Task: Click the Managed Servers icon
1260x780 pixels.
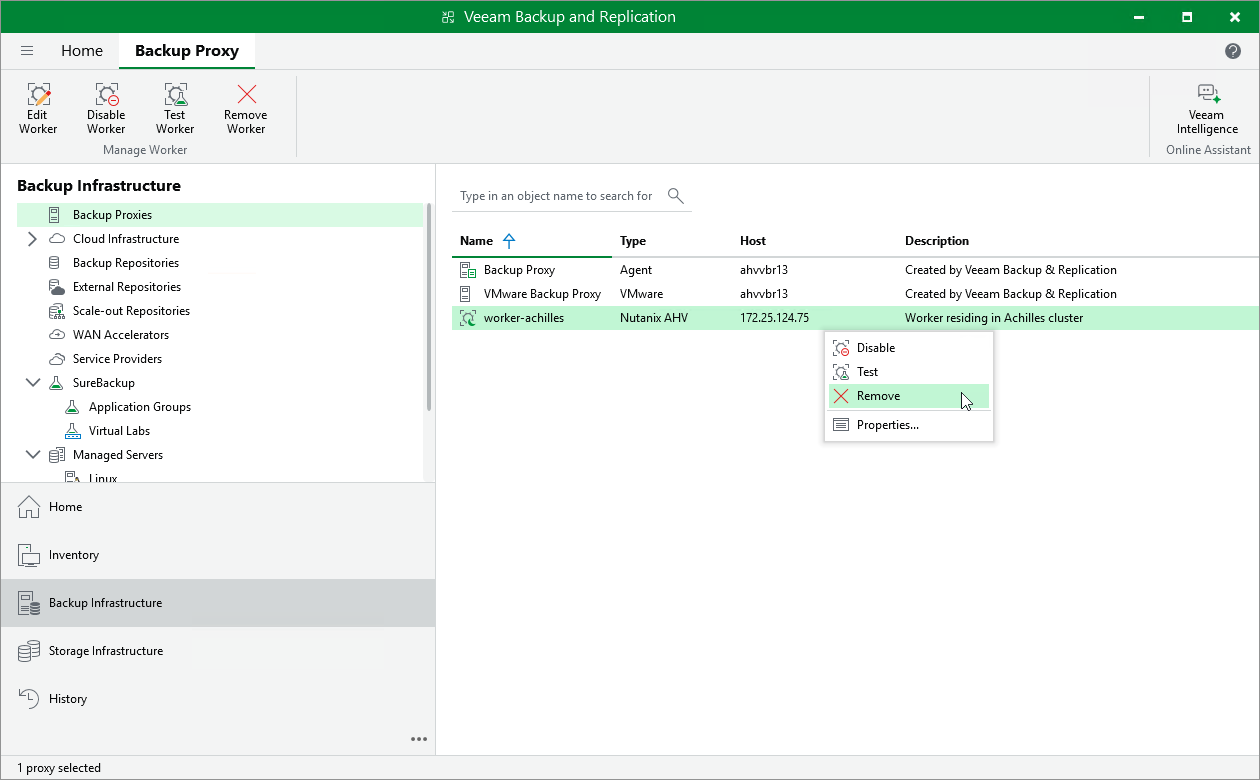Action: click(x=57, y=455)
